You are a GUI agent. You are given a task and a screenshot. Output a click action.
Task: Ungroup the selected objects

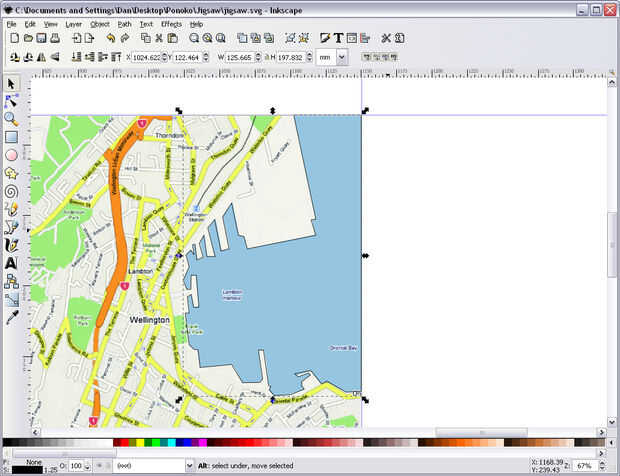[x=304, y=38]
